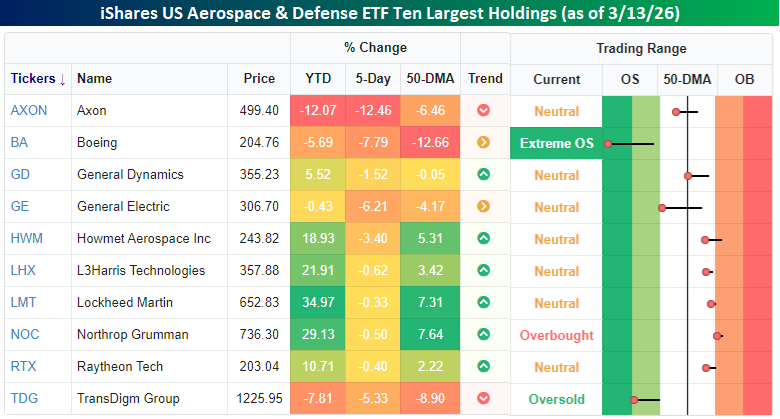Screen dimensions: 780x419
Task: Click the uptrend icon for Northrop Grumman
Action: point(484,335)
